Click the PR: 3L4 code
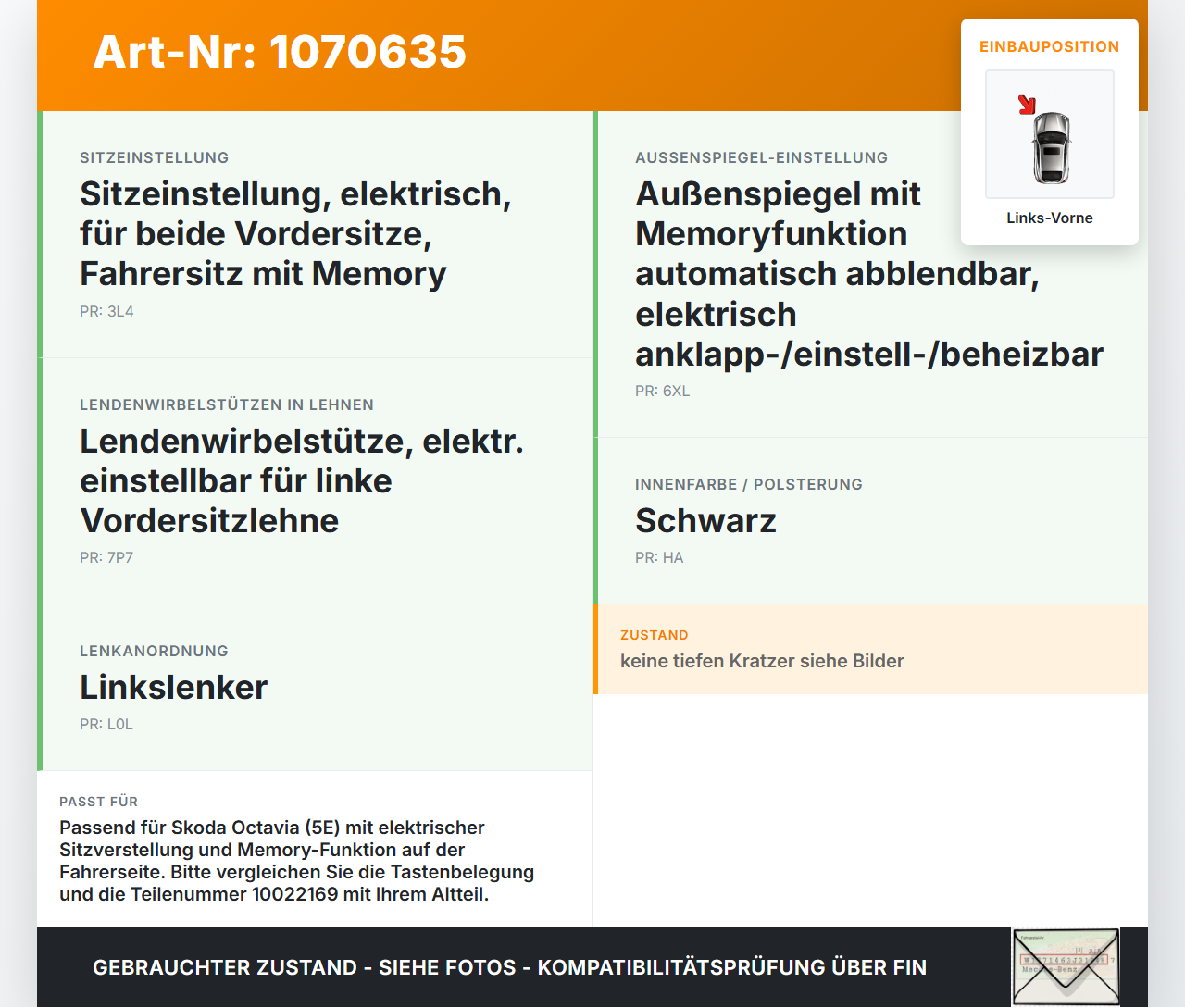This screenshot has height=1008, width=1185. point(106,311)
